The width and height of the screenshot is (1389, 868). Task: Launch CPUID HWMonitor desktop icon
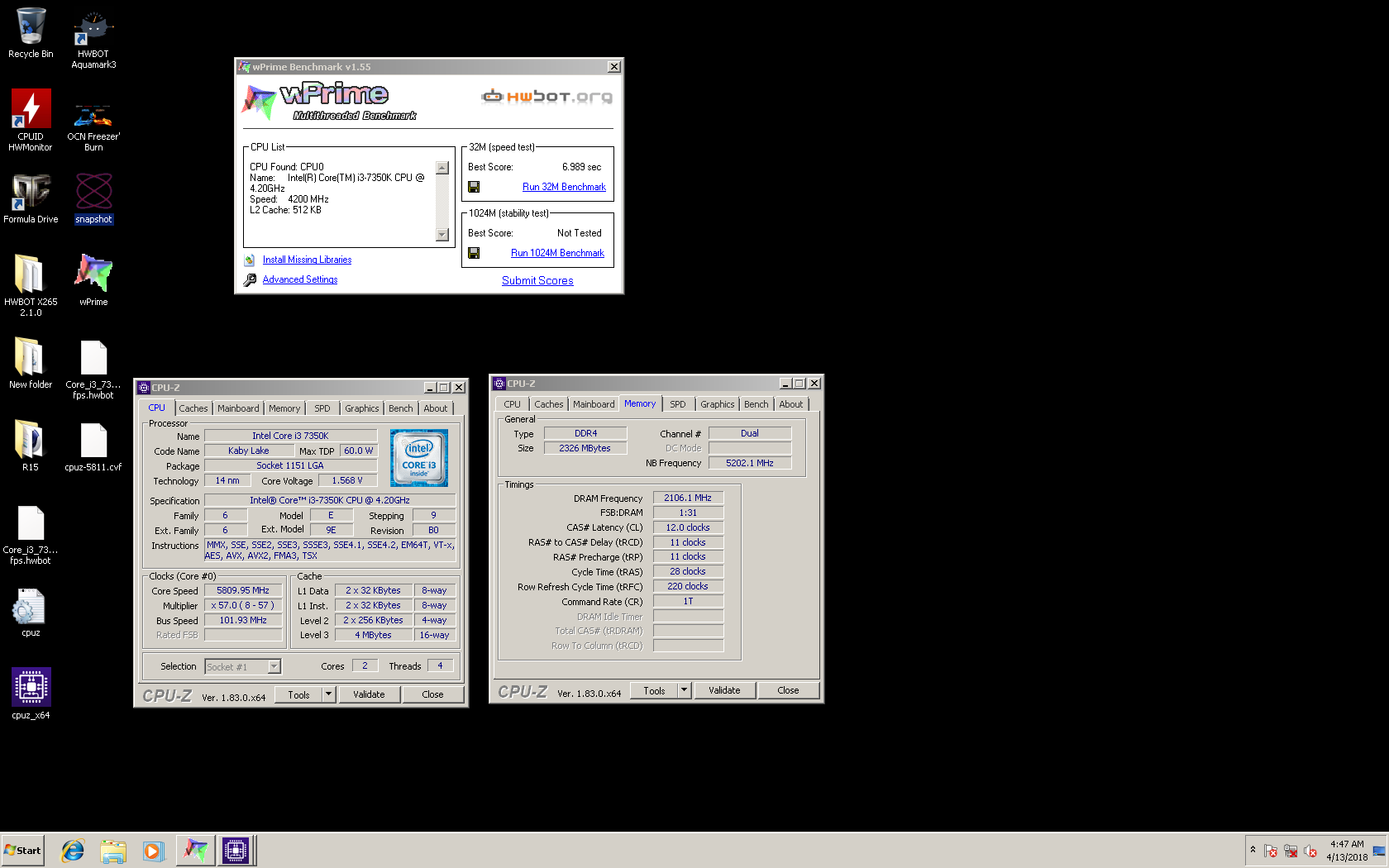[31, 121]
